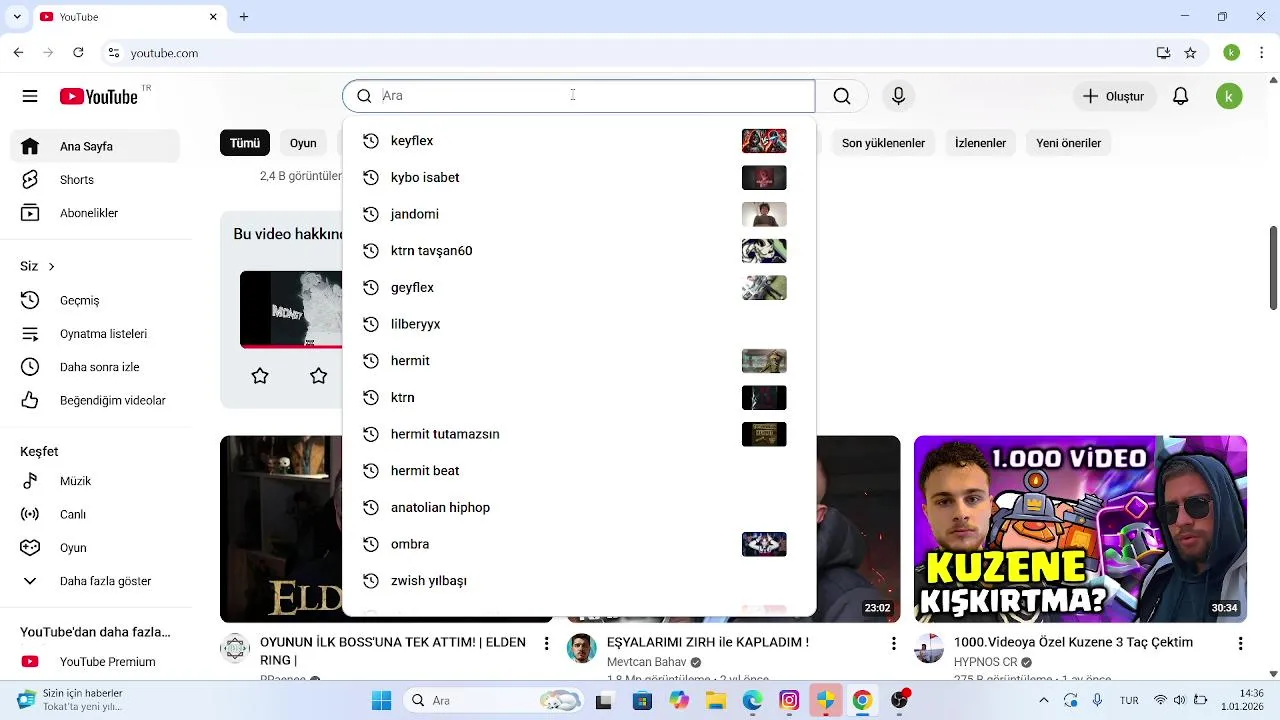Viewport: 1280px width, 720px height.
Task: Open the notifications bell
Action: pyautogui.click(x=1180, y=96)
